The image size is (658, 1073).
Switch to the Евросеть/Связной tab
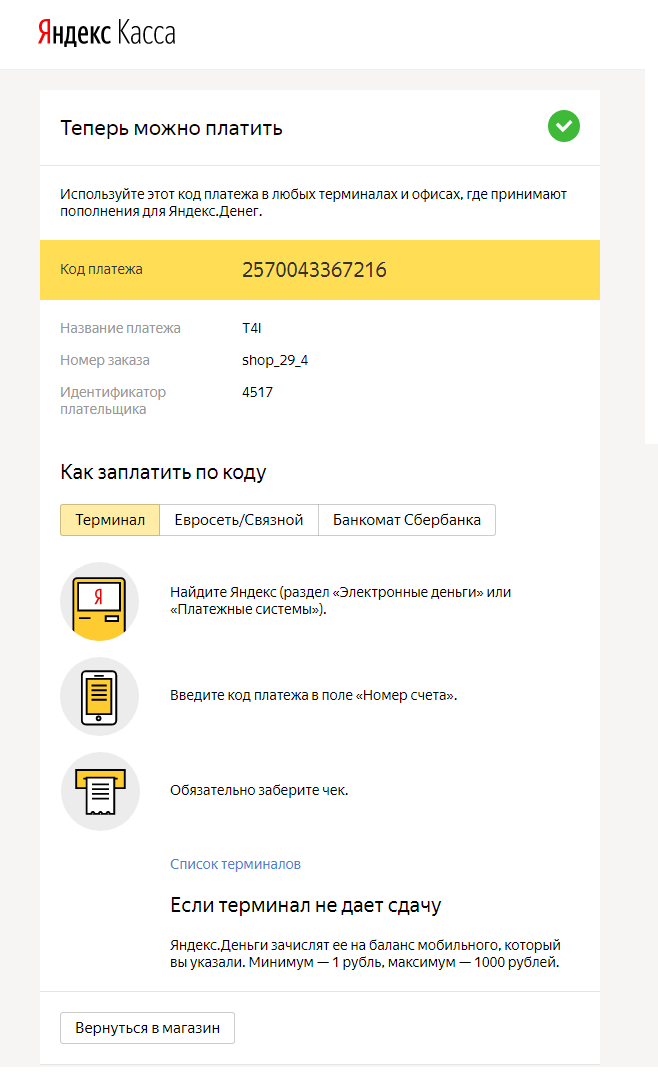[x=239, y=520]
